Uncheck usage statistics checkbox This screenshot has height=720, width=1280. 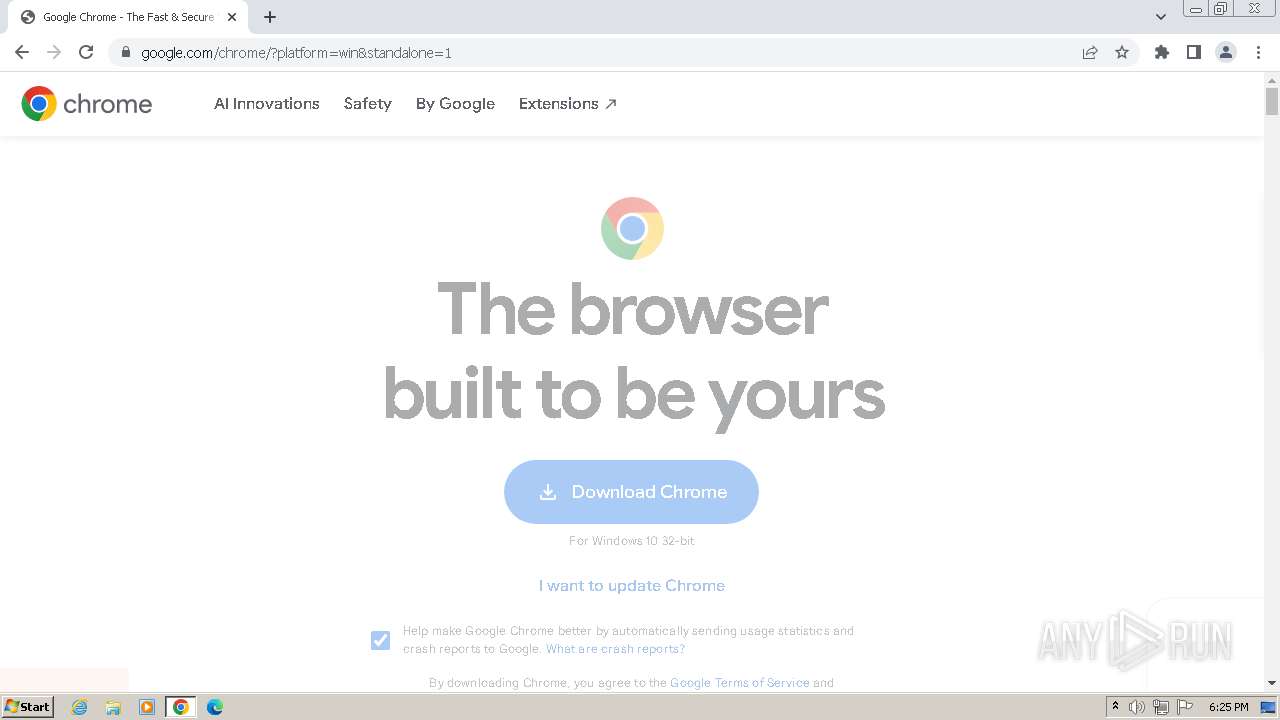point(380,640)
